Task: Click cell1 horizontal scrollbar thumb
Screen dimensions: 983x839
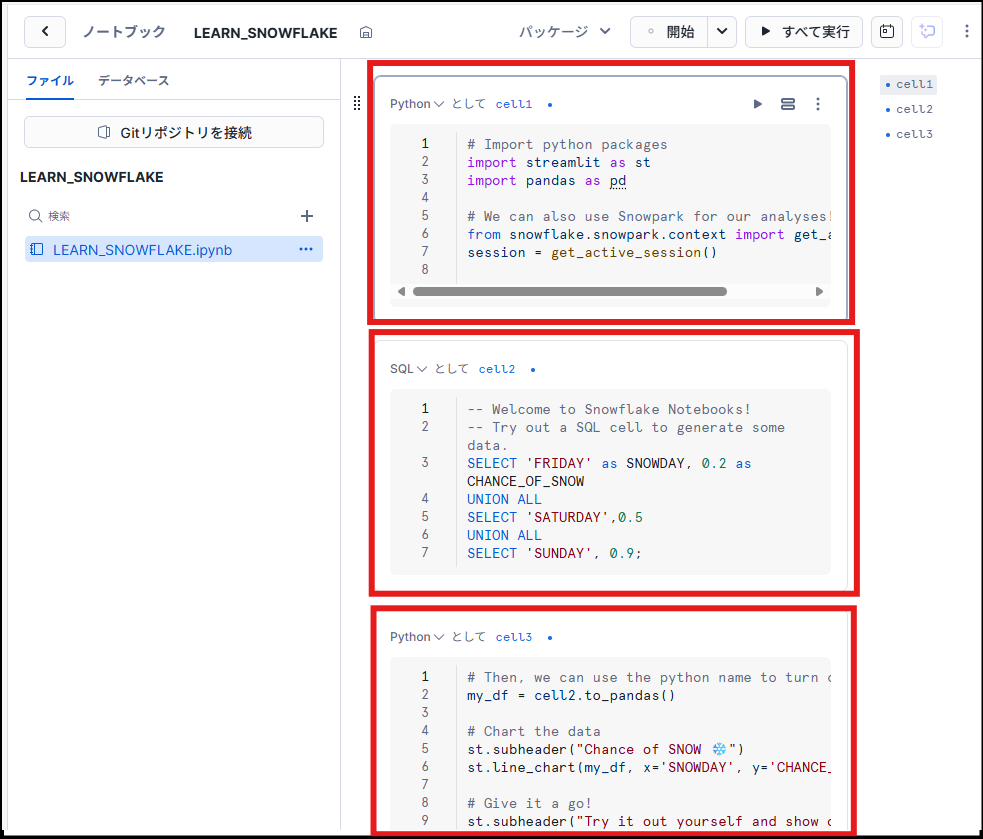Action: 570,292
